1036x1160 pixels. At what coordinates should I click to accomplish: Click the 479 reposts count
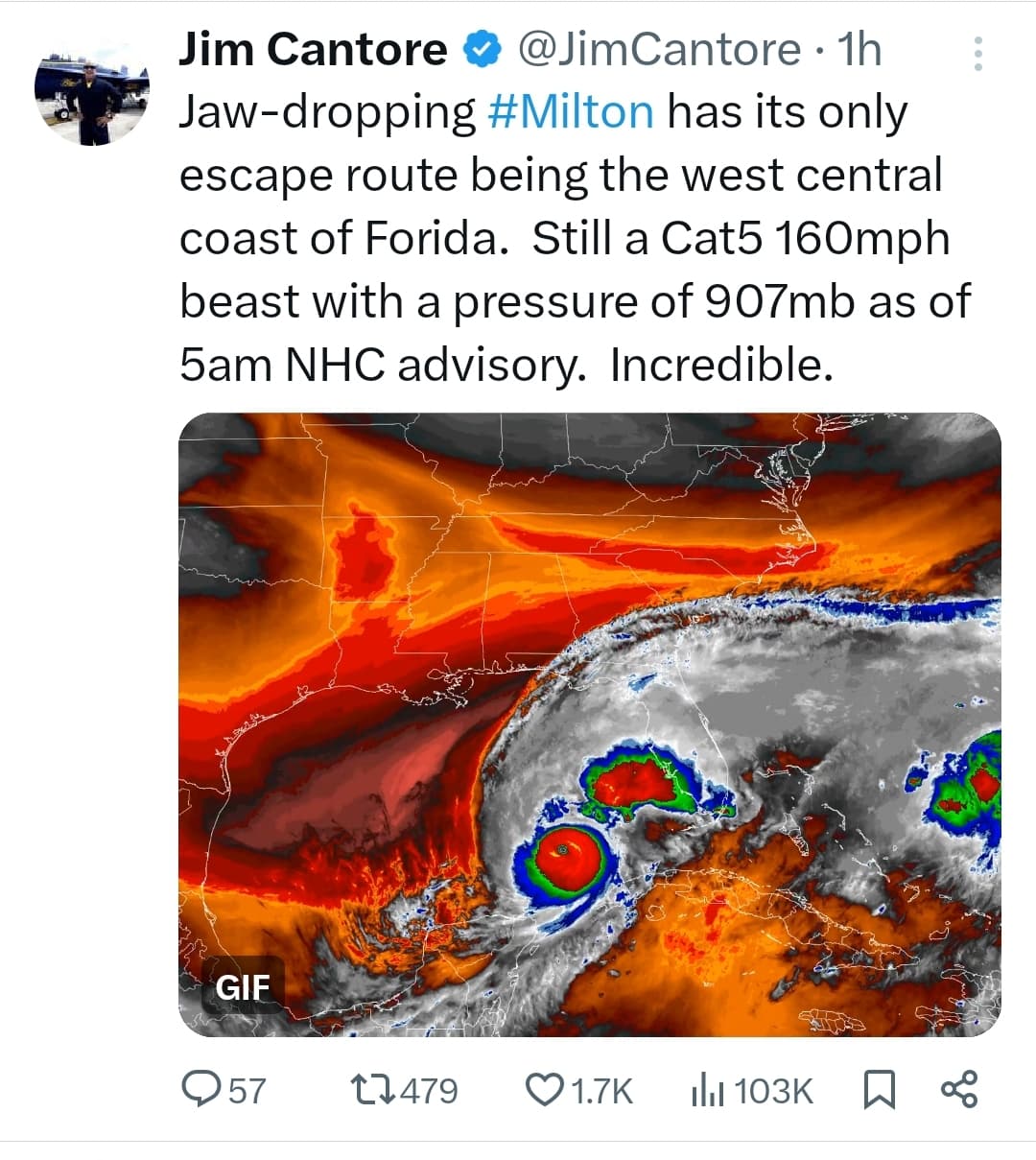tap(429, 1091)
